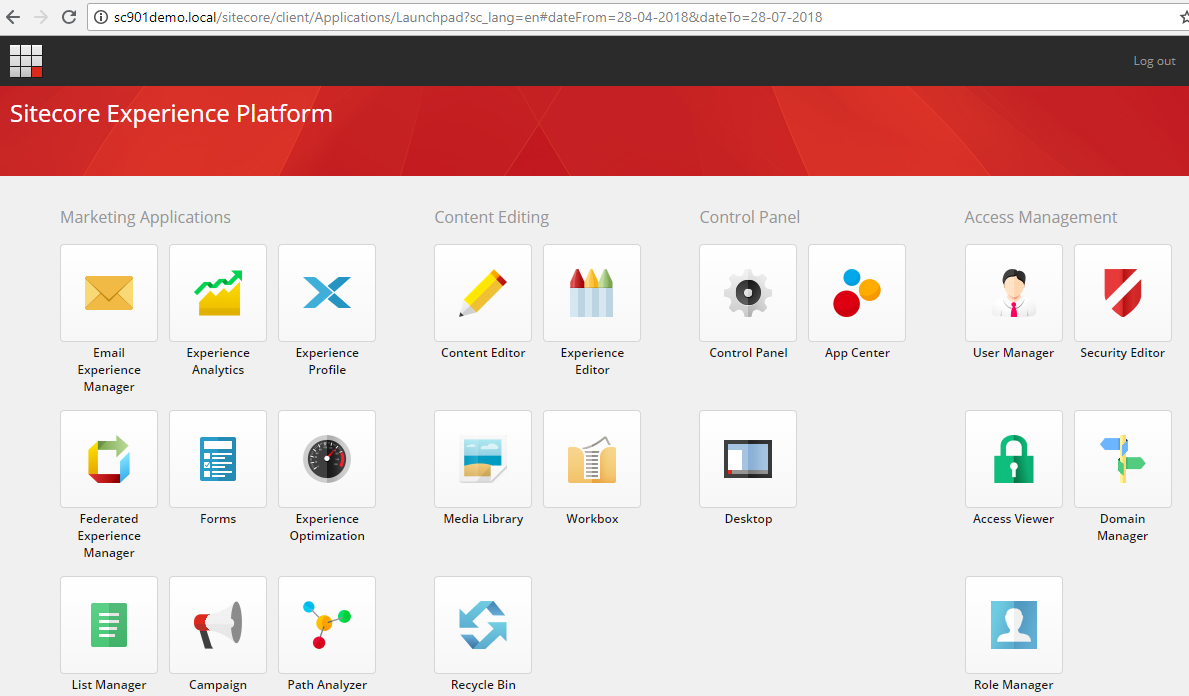Click the Sitecore launchpad grid logo
This screenshot has height=696, width=1189.
[26, 61]
